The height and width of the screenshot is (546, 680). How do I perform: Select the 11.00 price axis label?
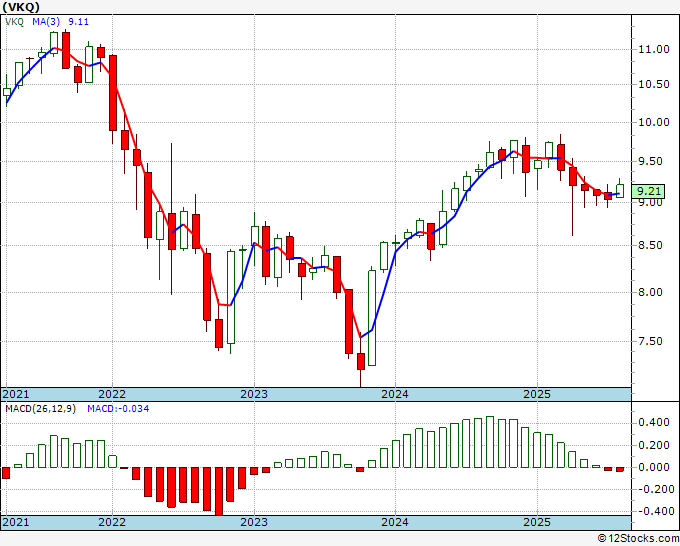pos(654,49)
